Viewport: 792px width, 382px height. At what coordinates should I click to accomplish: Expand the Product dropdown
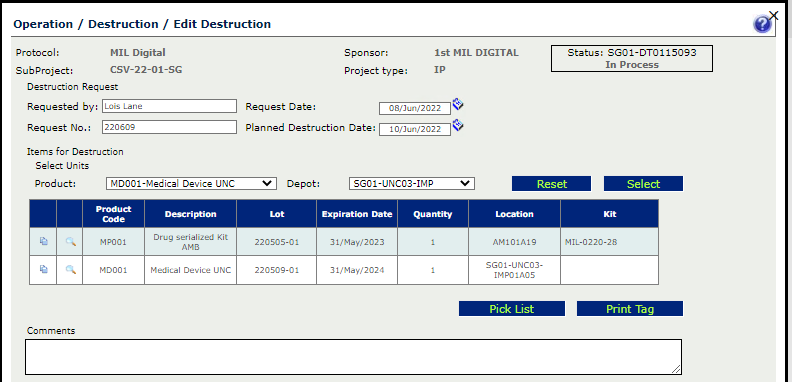[191, 183]
